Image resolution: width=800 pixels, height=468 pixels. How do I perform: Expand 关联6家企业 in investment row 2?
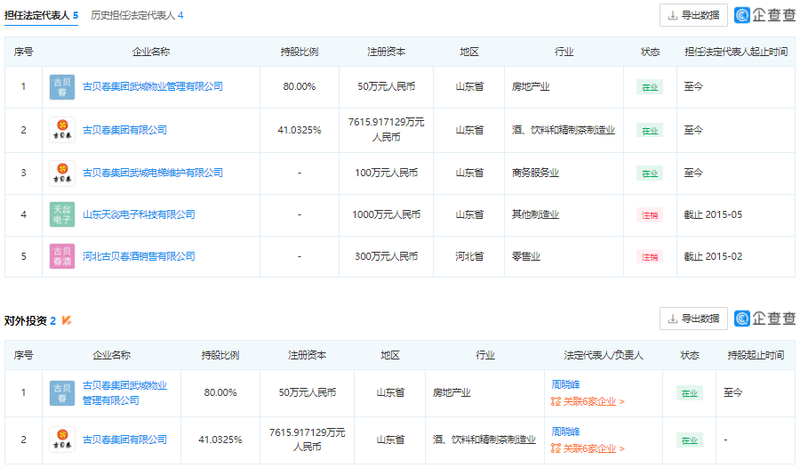coord(588,449)
